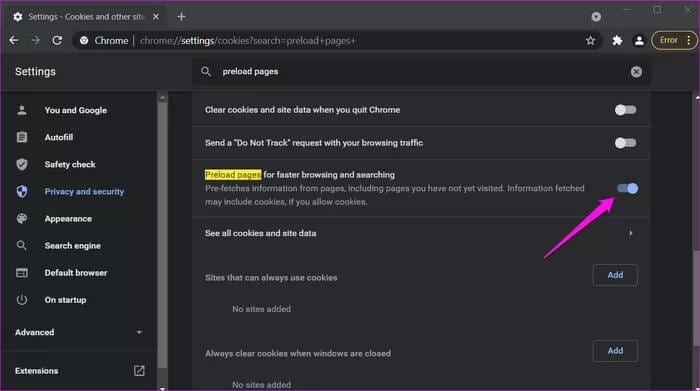
Task: Expand the Advanced section
Action: point(79,333)
